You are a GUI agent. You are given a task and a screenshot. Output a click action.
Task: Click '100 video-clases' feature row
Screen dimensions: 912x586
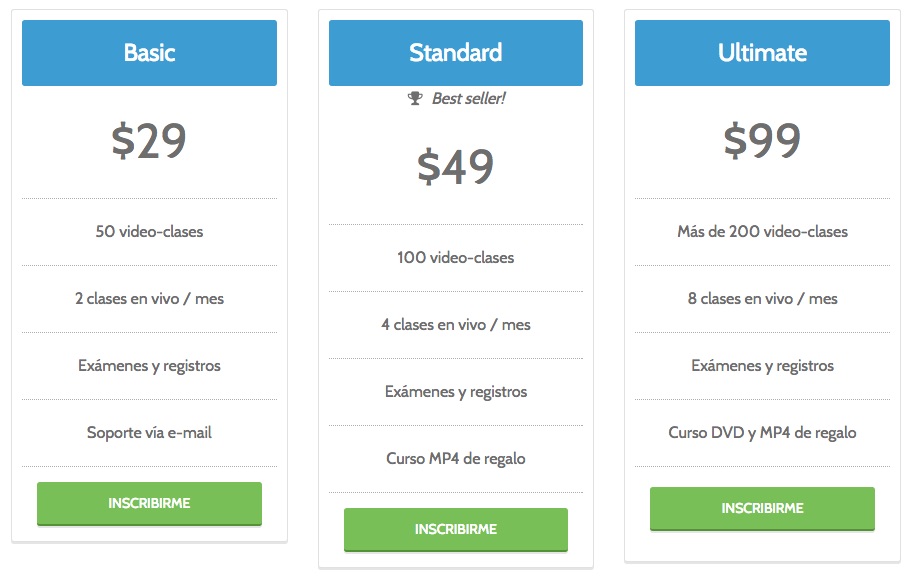coord(456,258)
